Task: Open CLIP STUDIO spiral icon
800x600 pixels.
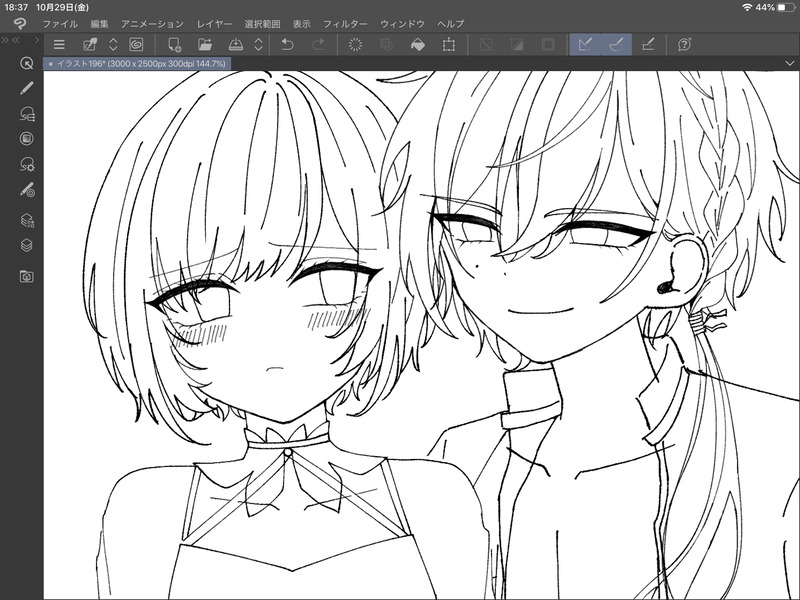Action: [136, 45]
